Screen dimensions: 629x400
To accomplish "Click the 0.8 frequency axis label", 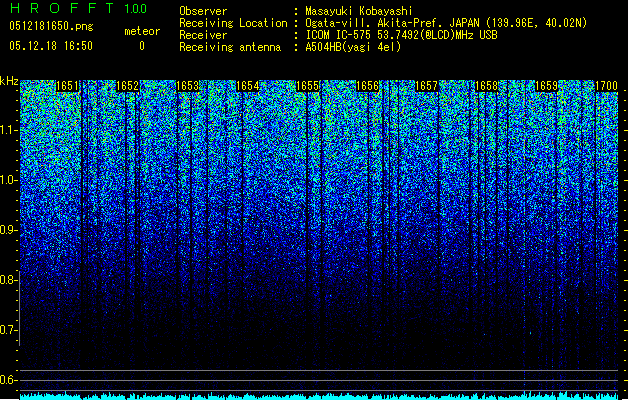I will [x=9, y=280].
